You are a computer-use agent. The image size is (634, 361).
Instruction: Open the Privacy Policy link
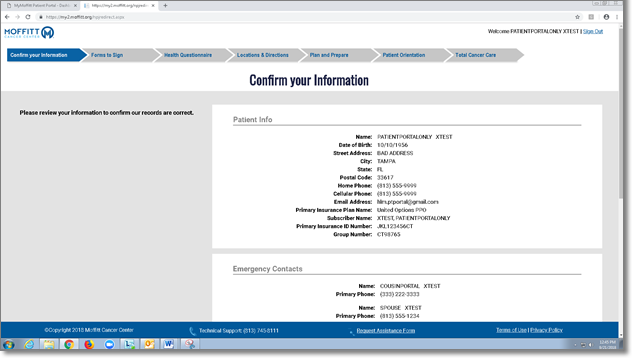546,330
